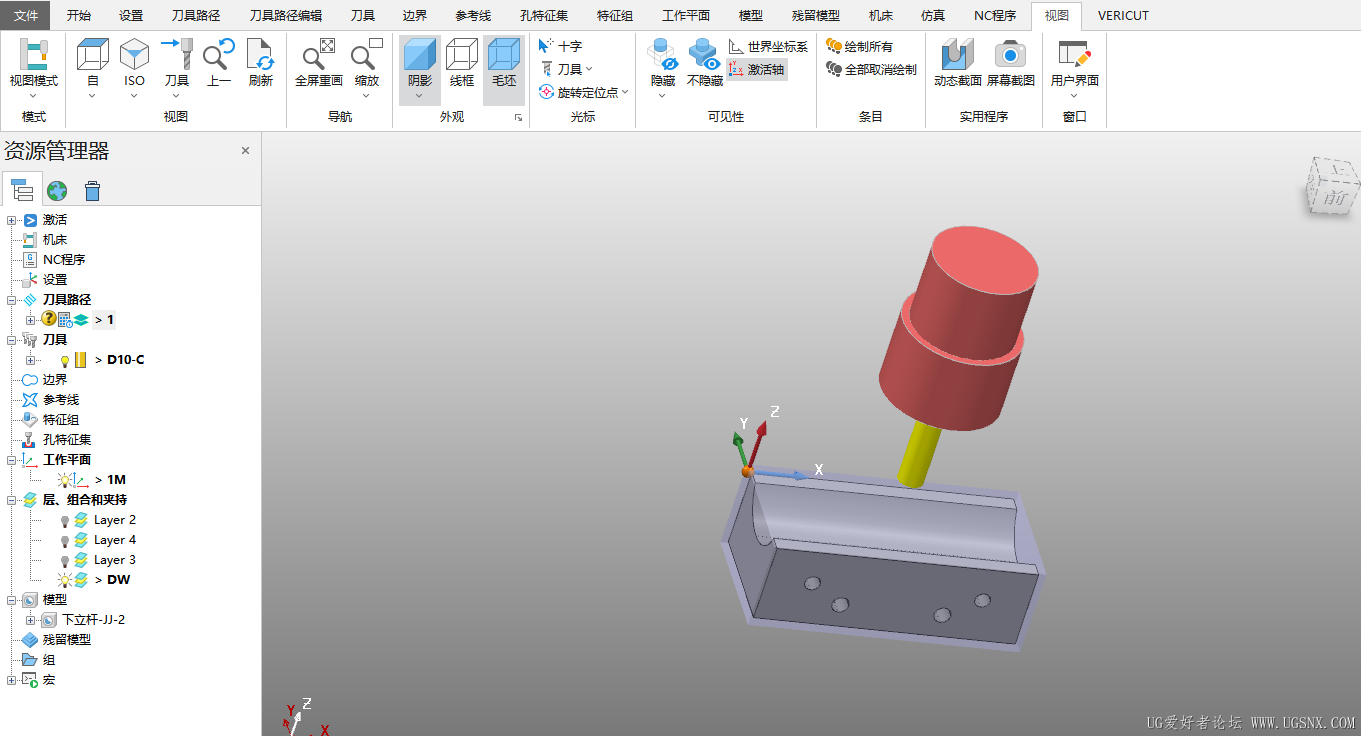The width and height of the screenshot is (1361, 736).
Task: Select the 边界 tree item
Action: (x=55, y=380)
